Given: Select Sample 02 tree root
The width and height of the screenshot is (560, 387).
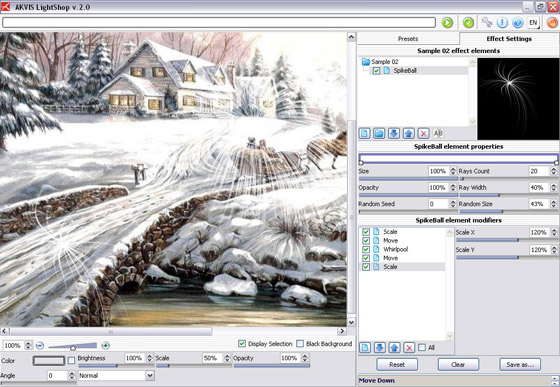Looking at the screenshot, I should click(385, 62).
